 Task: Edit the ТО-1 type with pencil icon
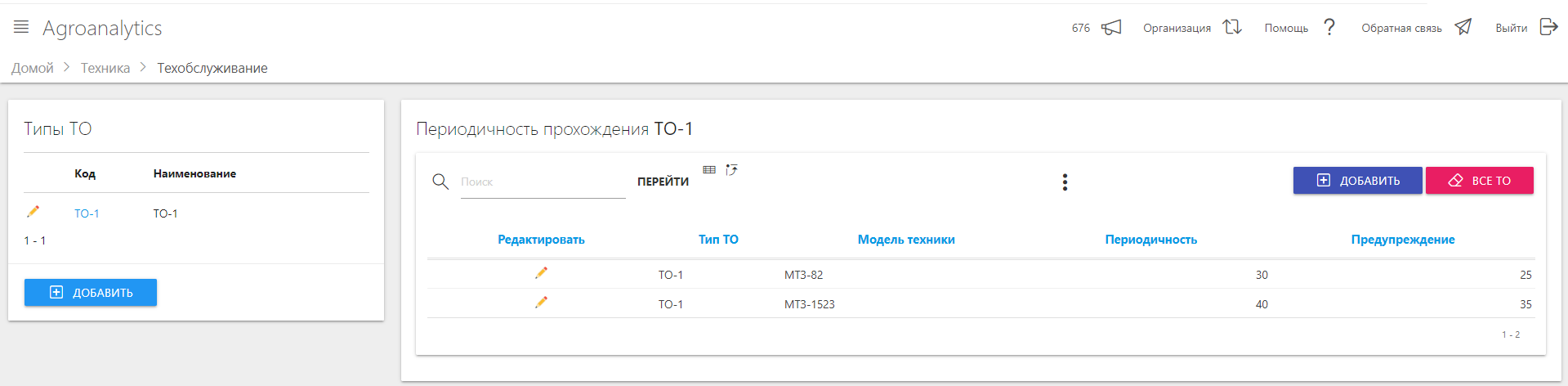(x=34, y=212)
